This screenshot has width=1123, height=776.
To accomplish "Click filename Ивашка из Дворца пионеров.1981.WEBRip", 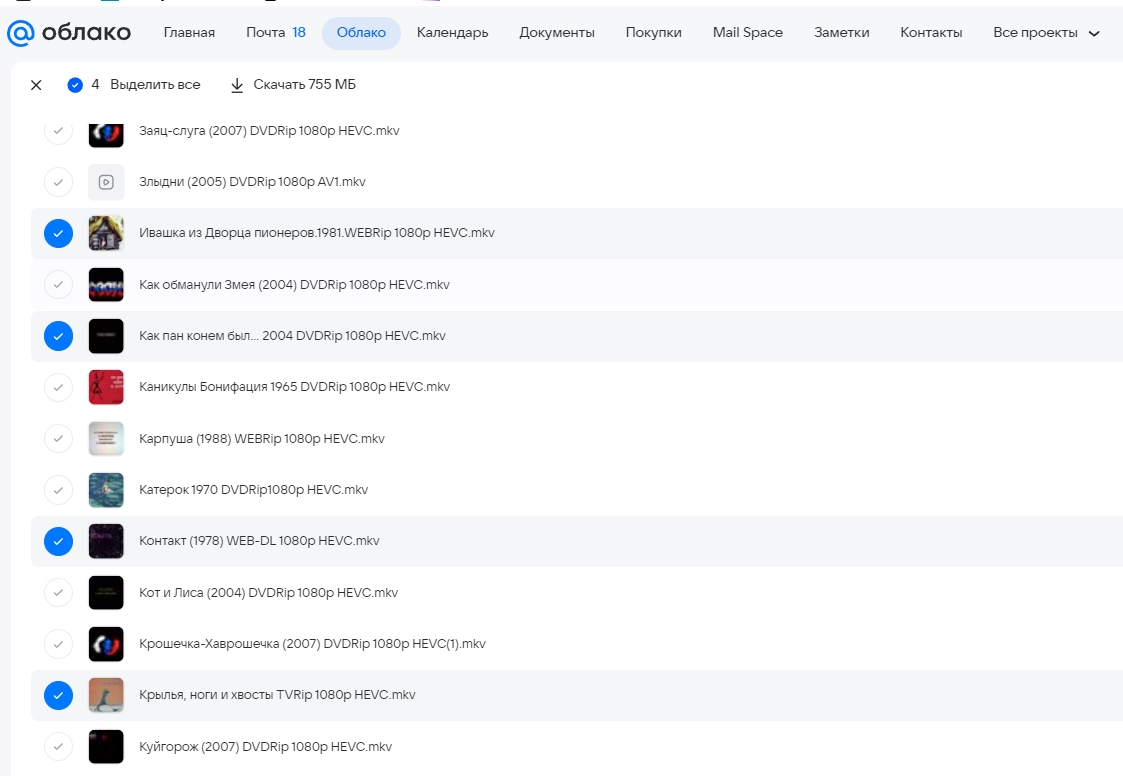I will pos(317,233).
